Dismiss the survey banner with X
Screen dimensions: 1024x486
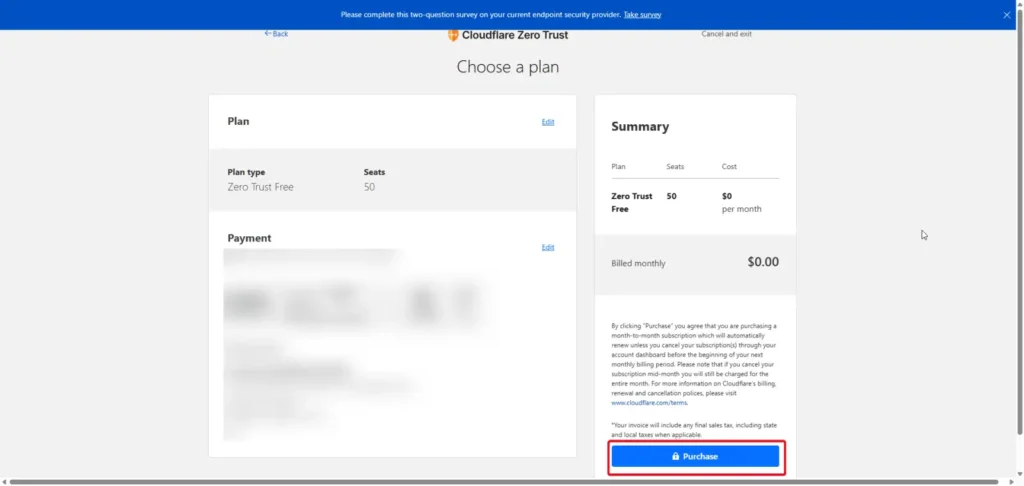[1006, 15]
